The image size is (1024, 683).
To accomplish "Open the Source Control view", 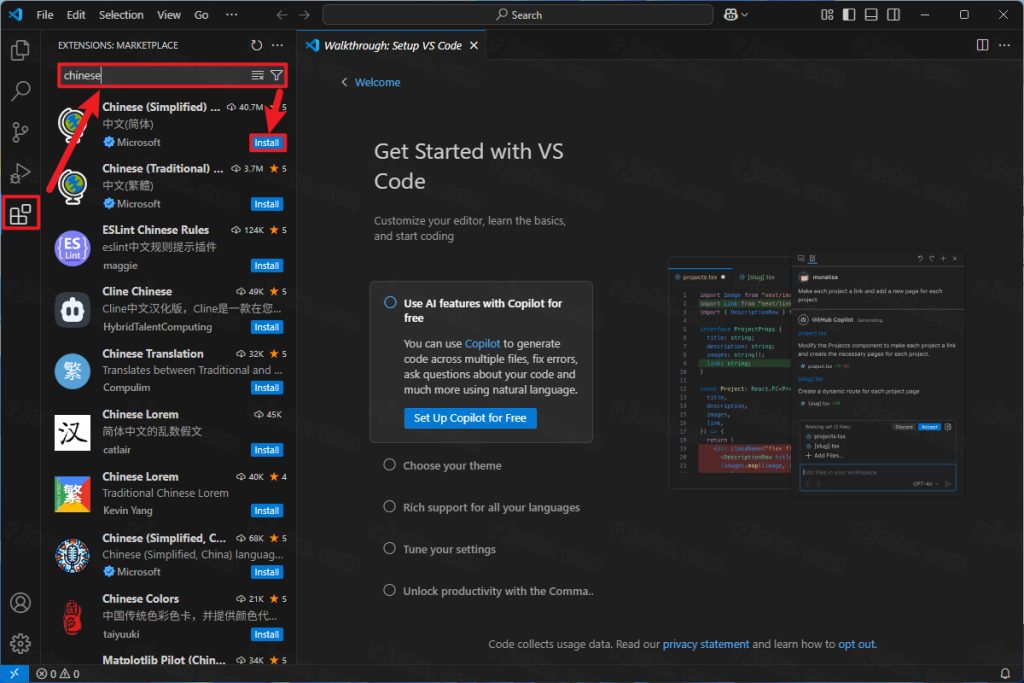I will [20, 132].
